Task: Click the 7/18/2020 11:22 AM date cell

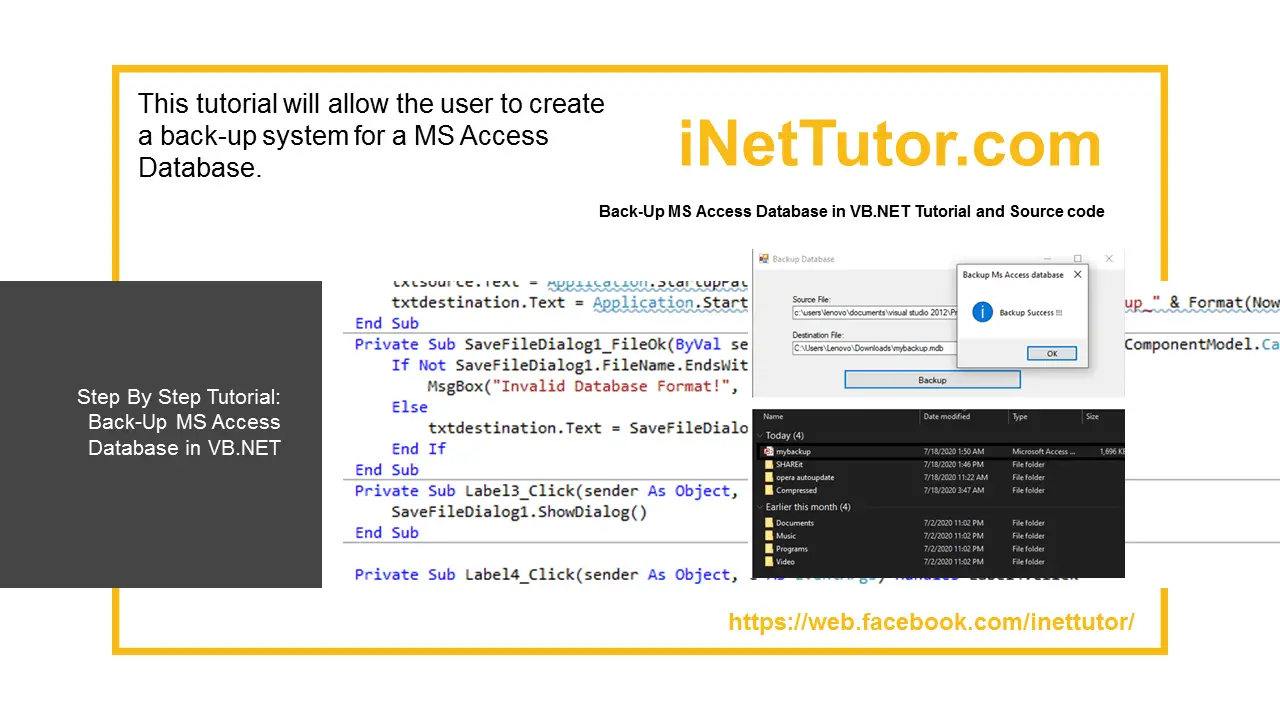Action: pyautogui.click(x=955, y=478)
